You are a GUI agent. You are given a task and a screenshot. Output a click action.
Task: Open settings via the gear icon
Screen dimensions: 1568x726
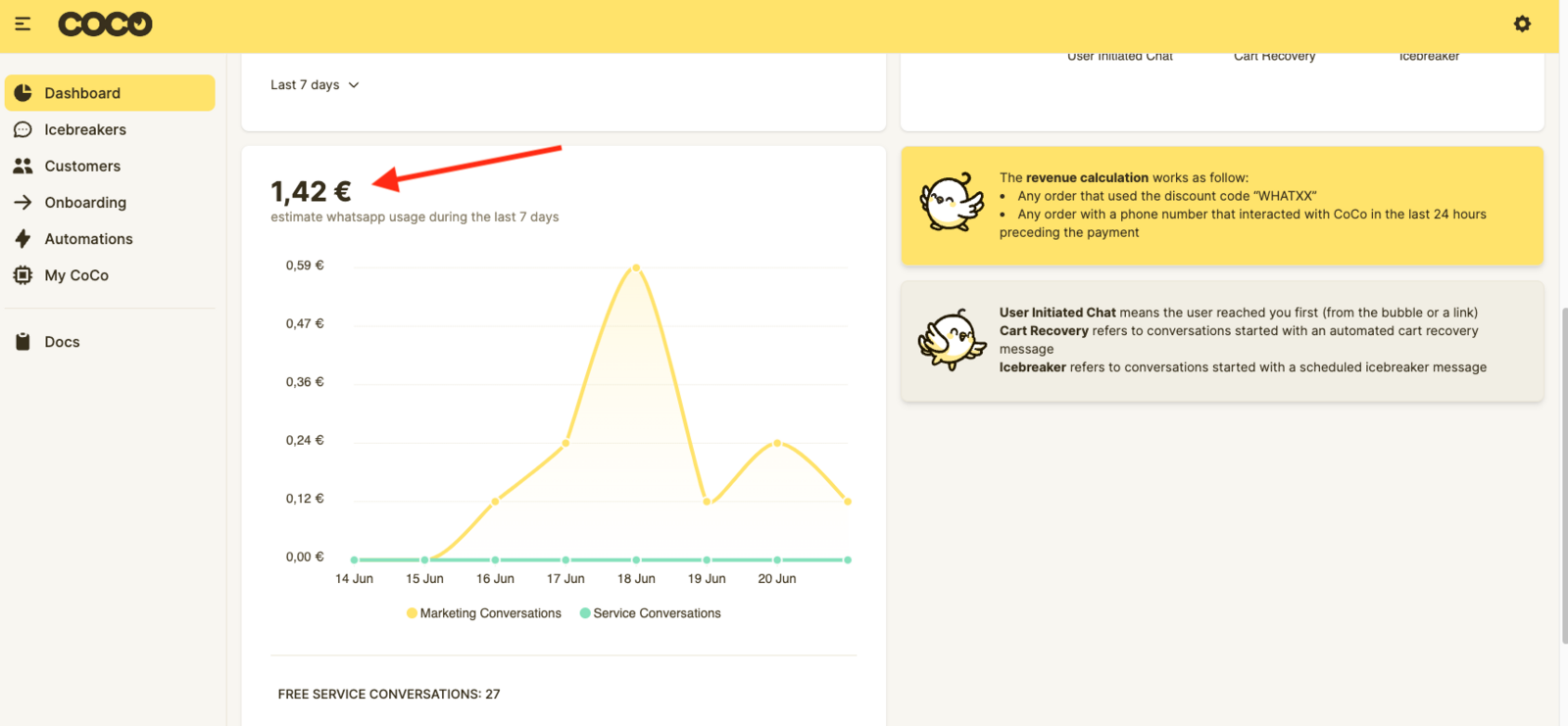click(1522, 24)
